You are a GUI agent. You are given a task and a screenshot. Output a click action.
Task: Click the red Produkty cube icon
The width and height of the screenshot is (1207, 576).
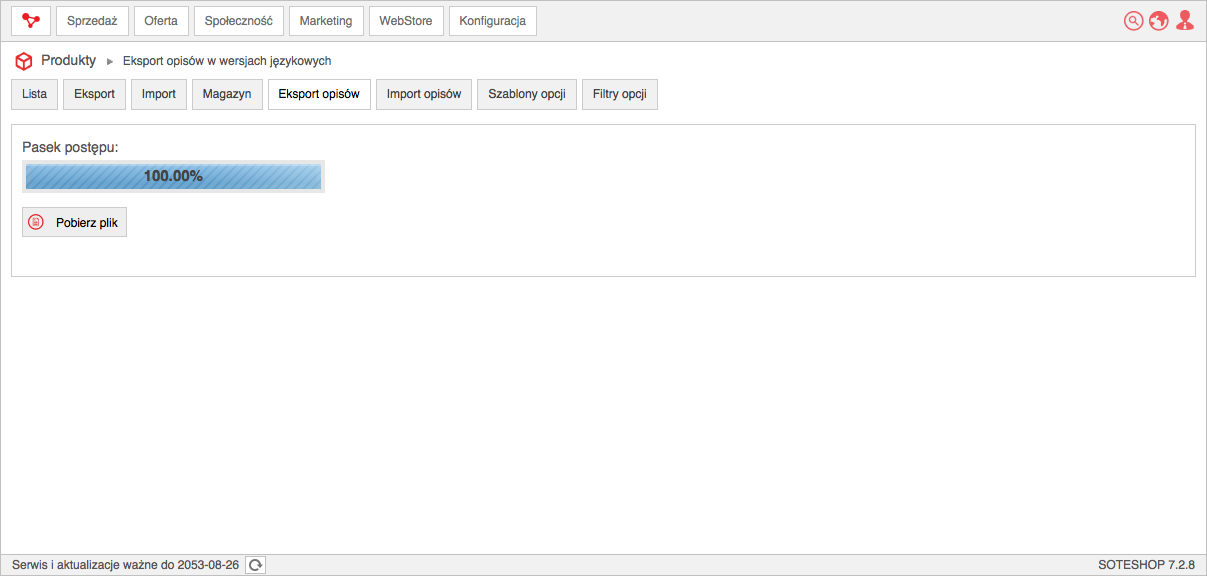(24, 61)
